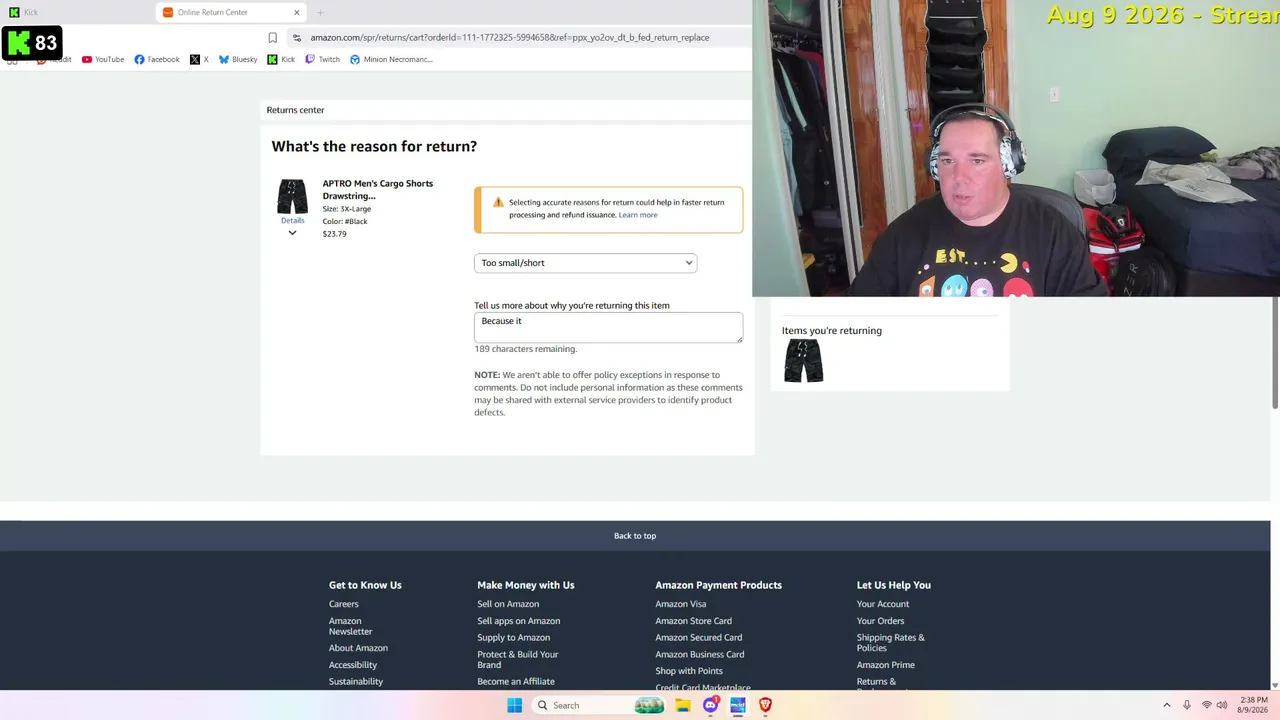Open the Sustainability footer link
1280x720 pixels.
356,682
